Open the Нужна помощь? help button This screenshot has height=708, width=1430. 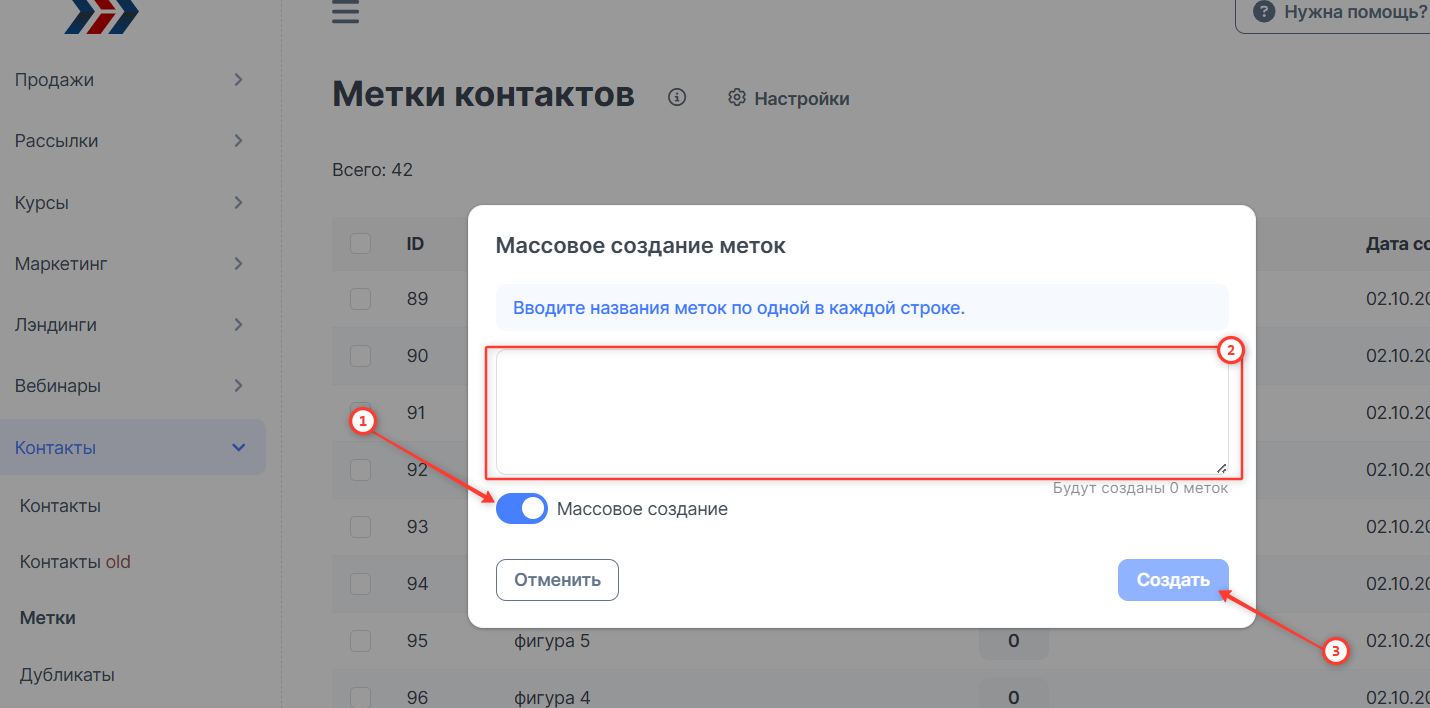click(x=1340, y=13)
